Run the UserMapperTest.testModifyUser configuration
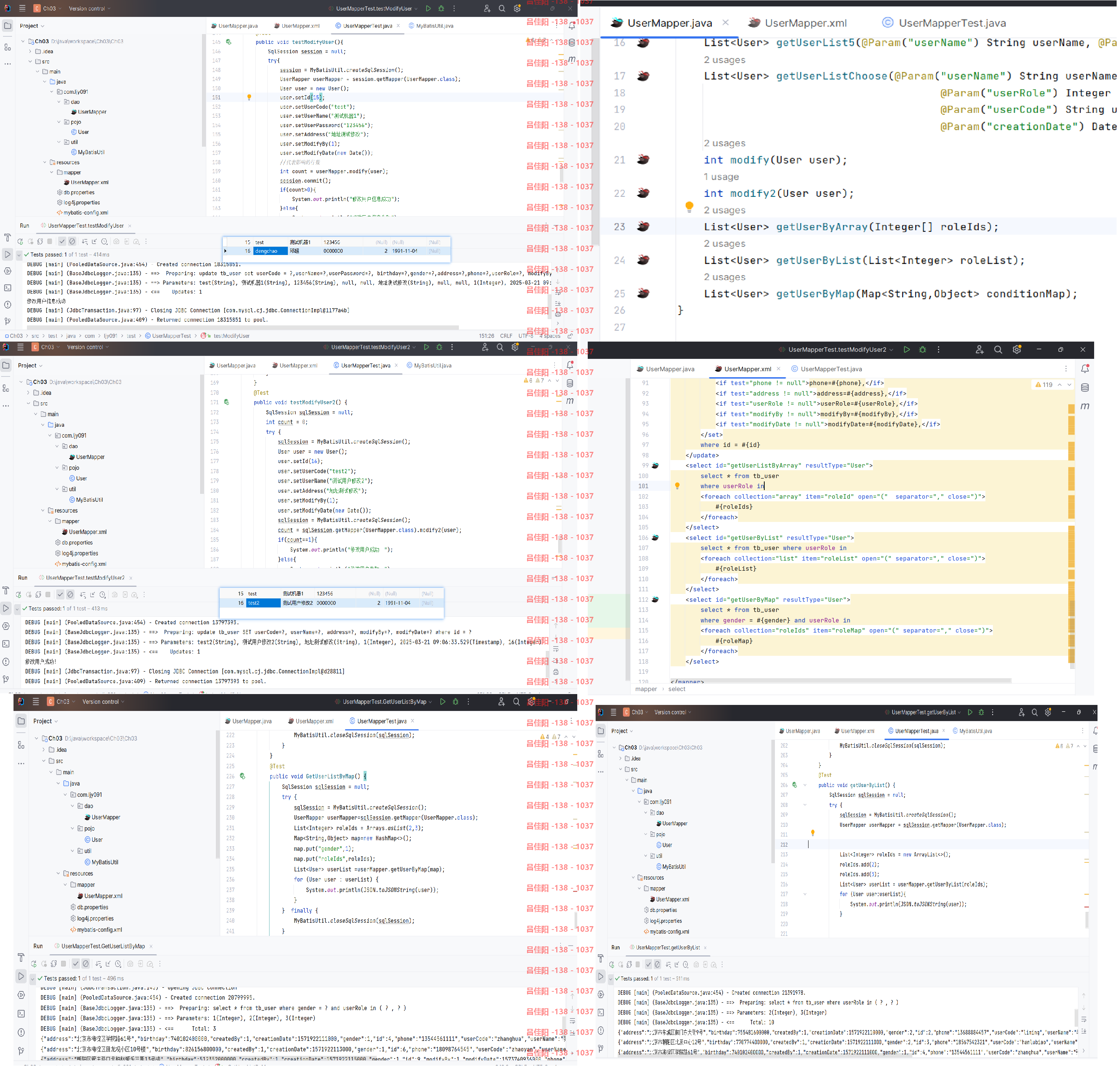The width and height of the screenshot is (1120, 1069). click(429, 9)
